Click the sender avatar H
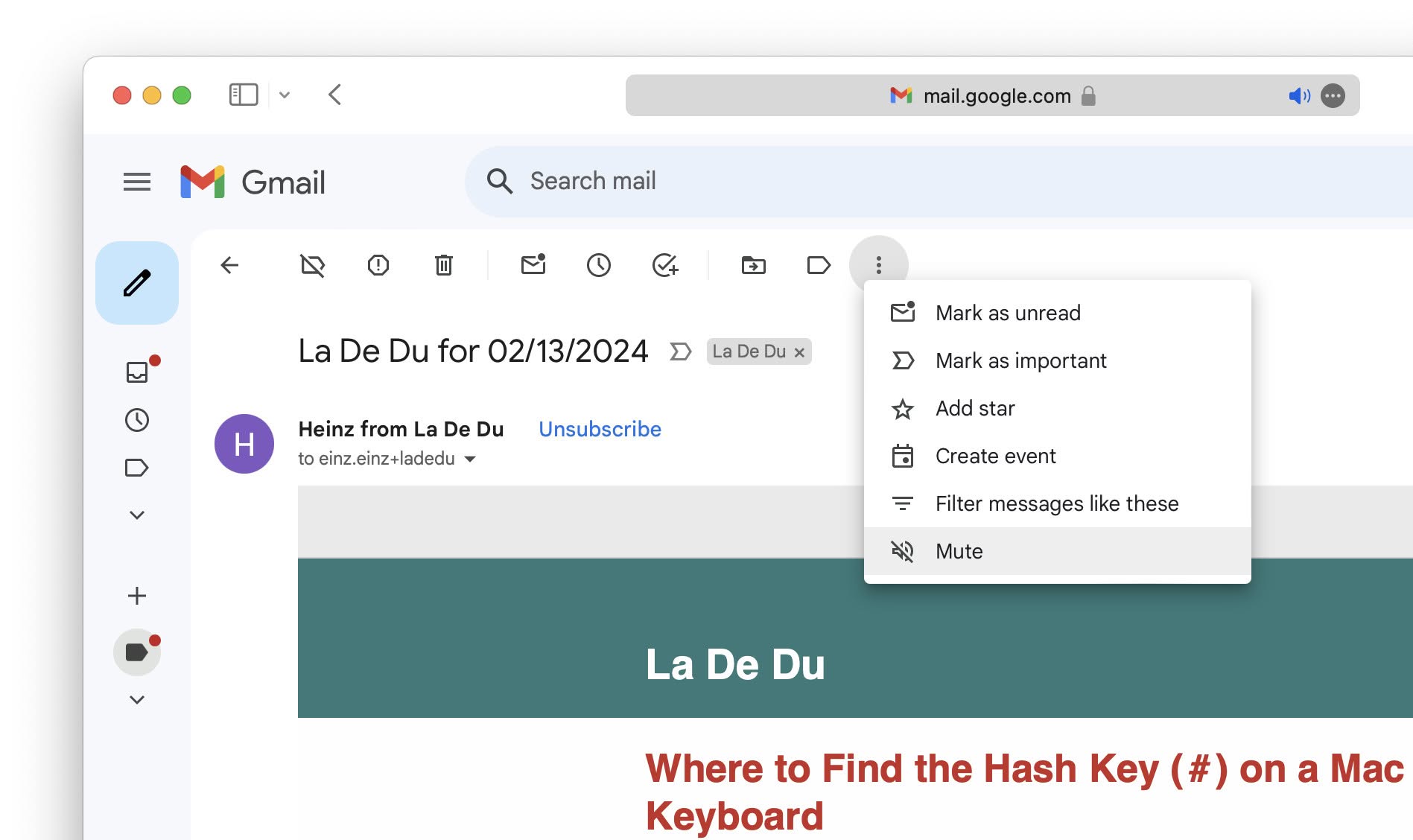The width and height of the screenshot is (1413, 840). click(244, 444)
